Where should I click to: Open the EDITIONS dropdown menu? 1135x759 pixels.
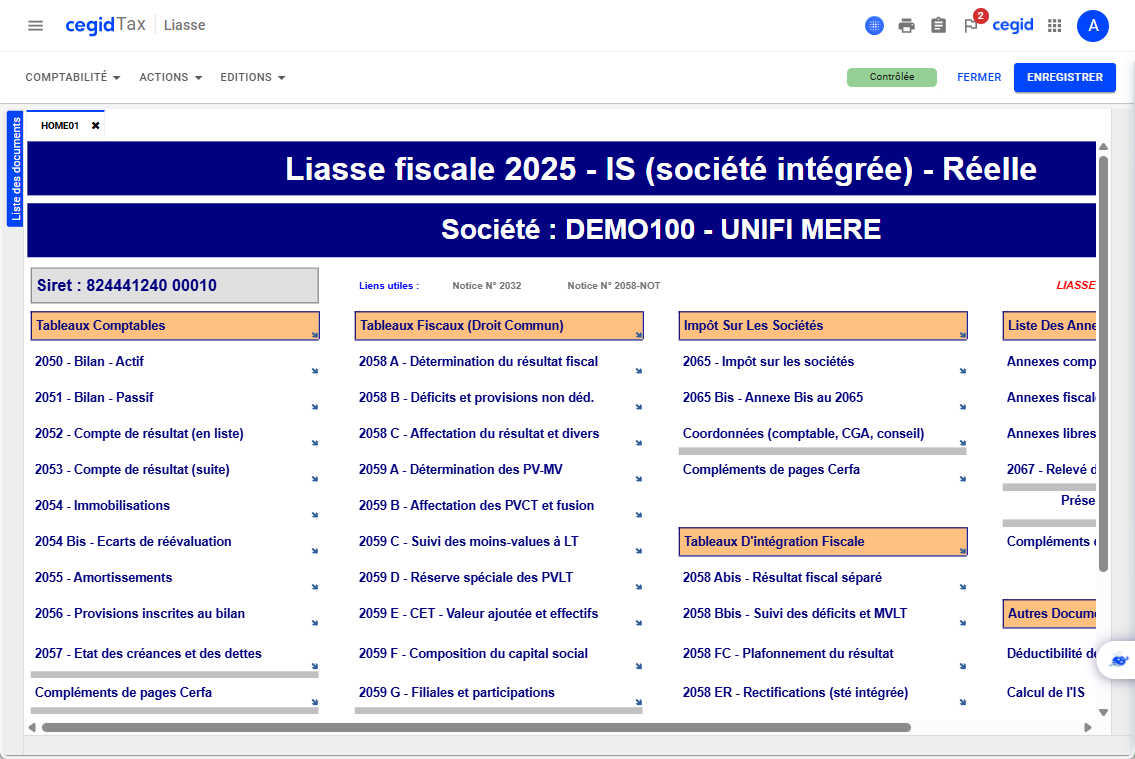tap(253, 77)
